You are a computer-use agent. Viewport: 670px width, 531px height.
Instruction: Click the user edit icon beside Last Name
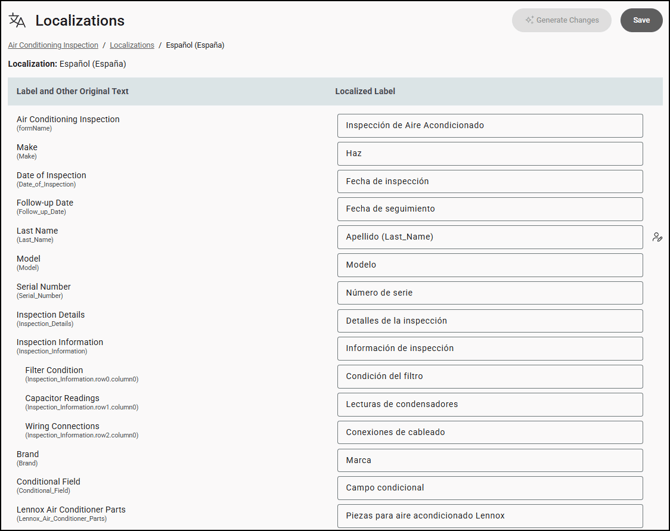pos(657,237)
